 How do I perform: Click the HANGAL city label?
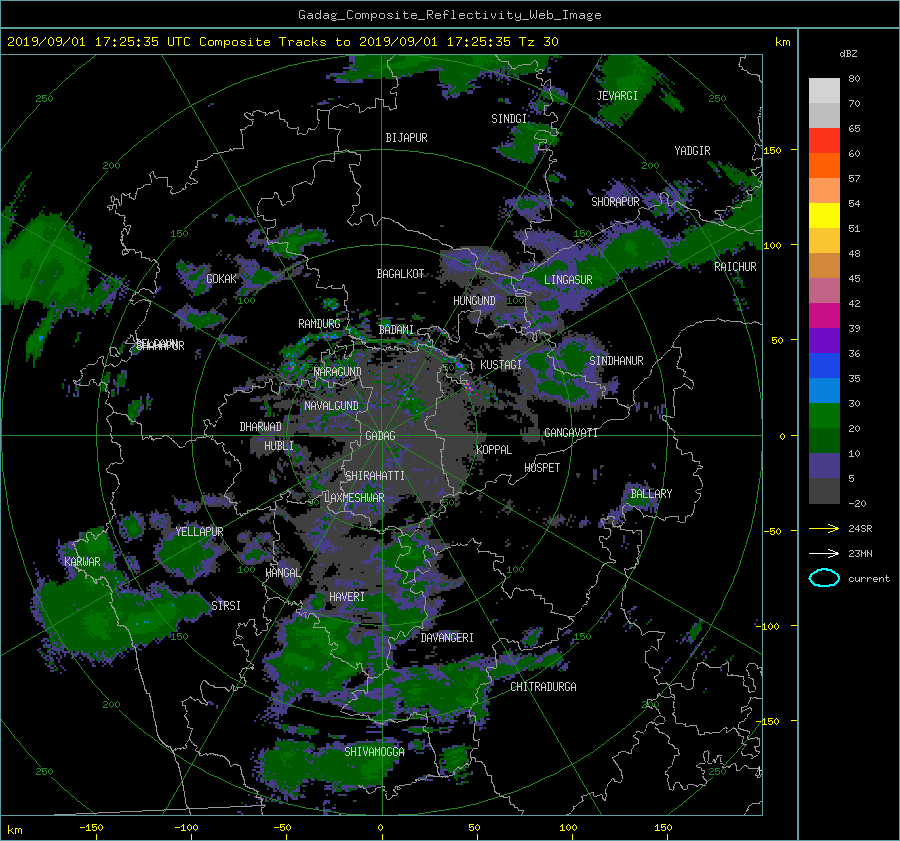click(x=282, y=573)
